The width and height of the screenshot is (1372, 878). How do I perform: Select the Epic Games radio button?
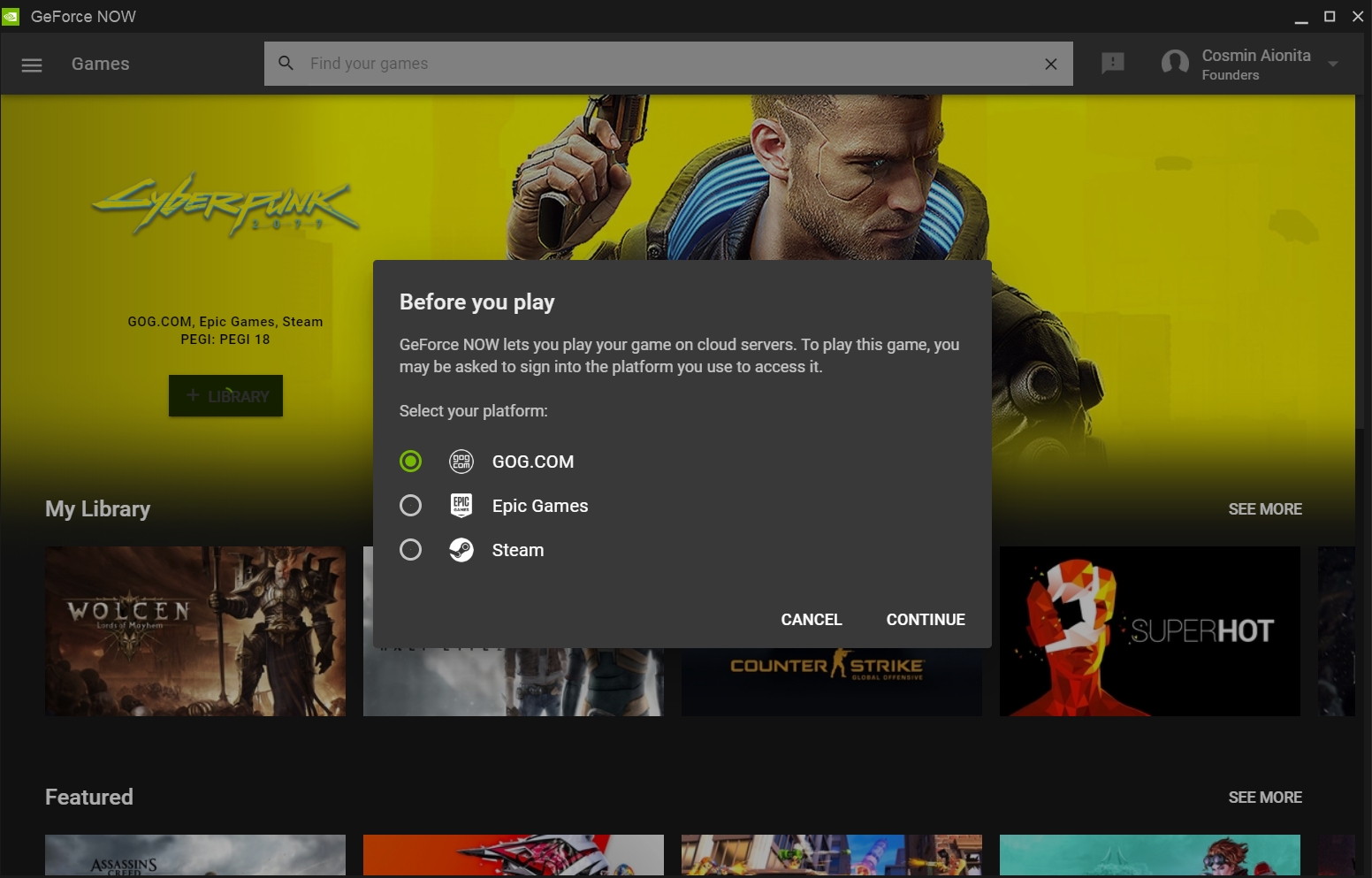[x=410, y=505]
